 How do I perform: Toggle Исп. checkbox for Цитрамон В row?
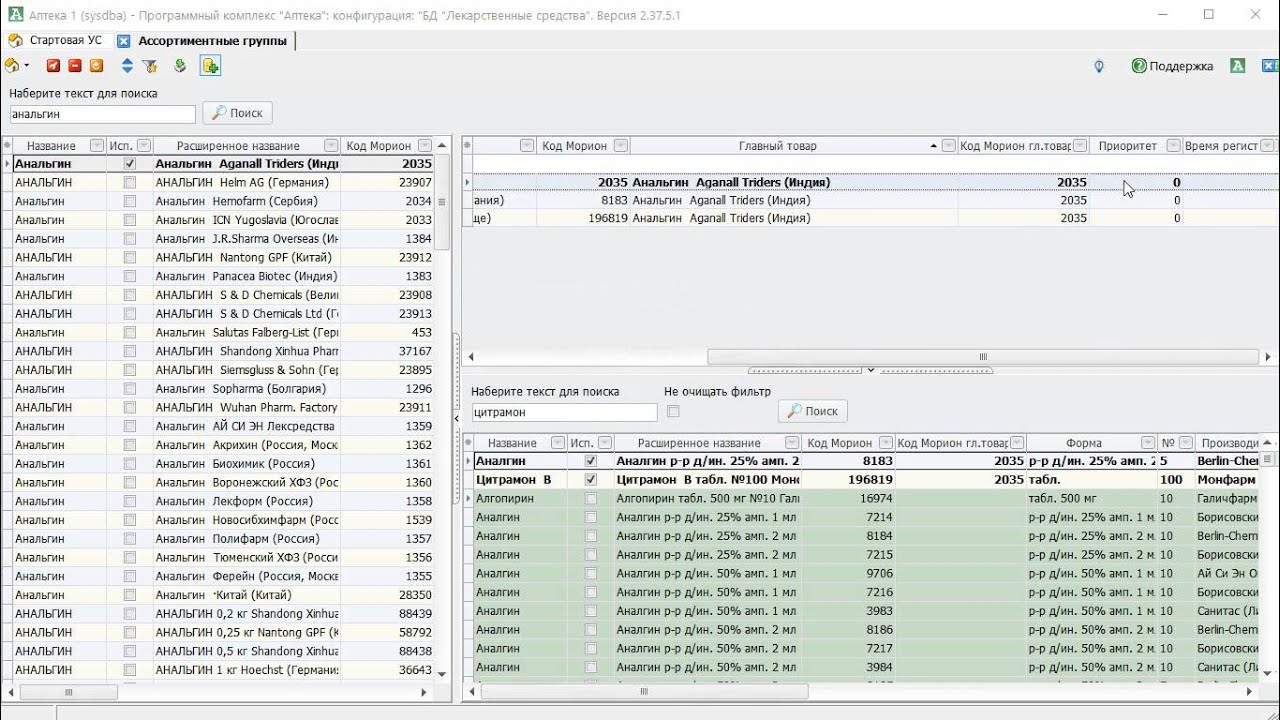click(590, 480)
